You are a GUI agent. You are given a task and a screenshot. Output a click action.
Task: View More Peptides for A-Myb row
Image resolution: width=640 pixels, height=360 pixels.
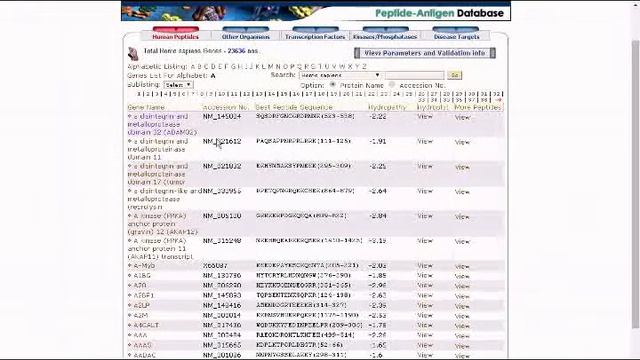(x=462, y=267)
